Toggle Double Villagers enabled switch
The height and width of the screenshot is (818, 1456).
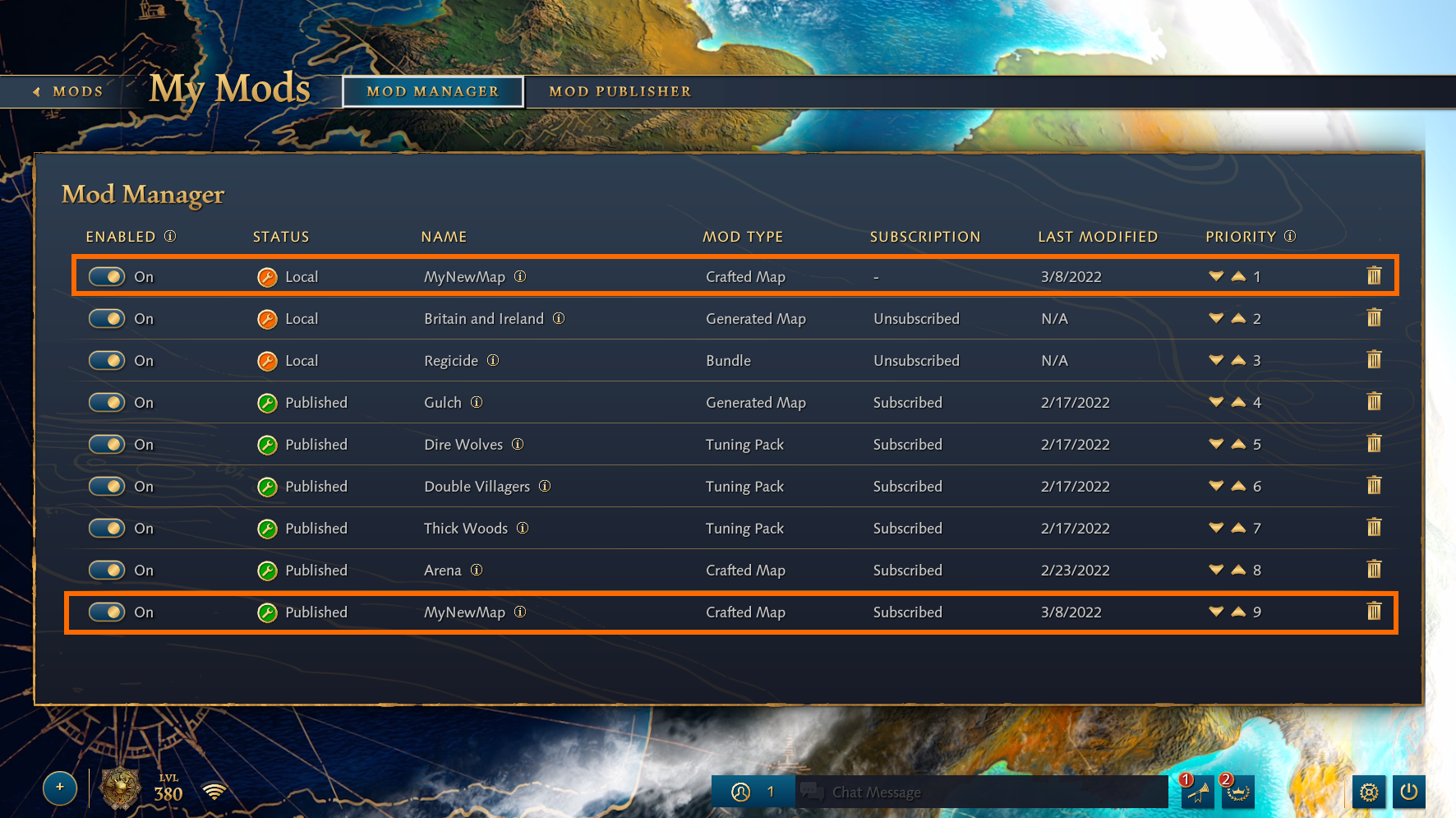tap(107, 486)
